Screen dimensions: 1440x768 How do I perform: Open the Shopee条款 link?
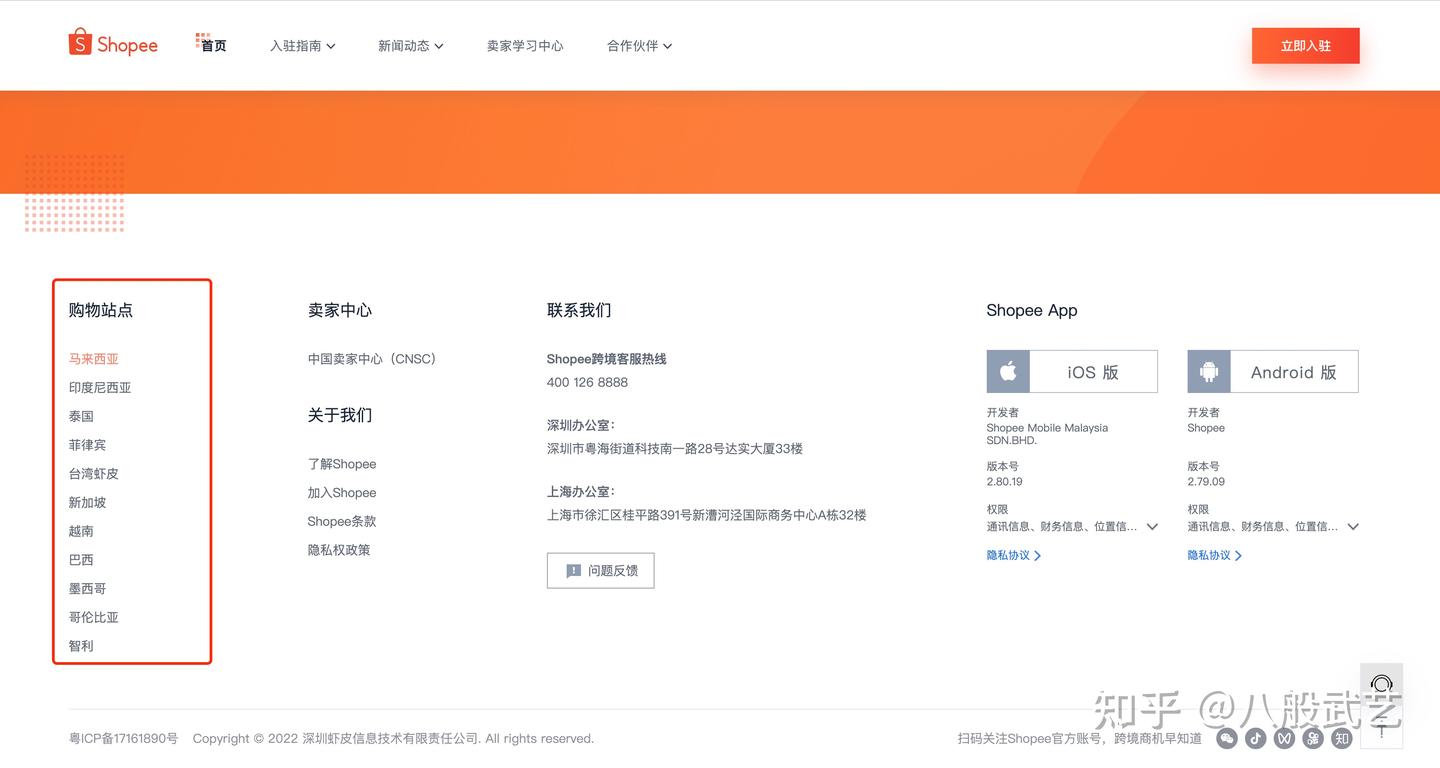pyautogui.click(x=342, y=521)
